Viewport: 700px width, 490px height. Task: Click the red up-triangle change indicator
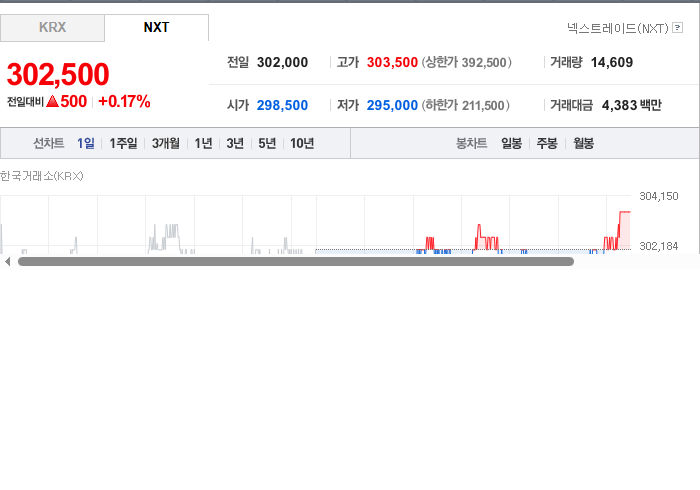[x=52, y=101]
